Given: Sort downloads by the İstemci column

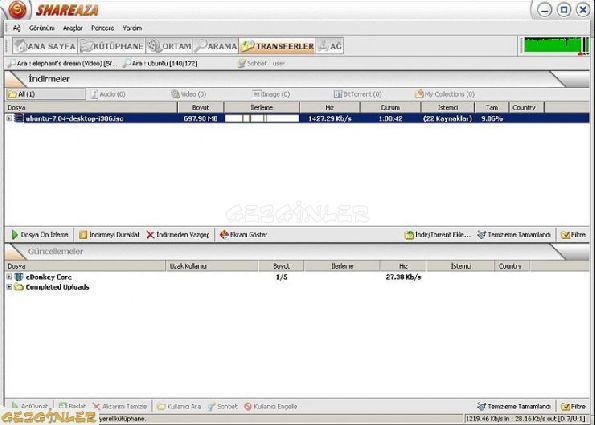Looking at the screenshot, I should coord(448,107).
